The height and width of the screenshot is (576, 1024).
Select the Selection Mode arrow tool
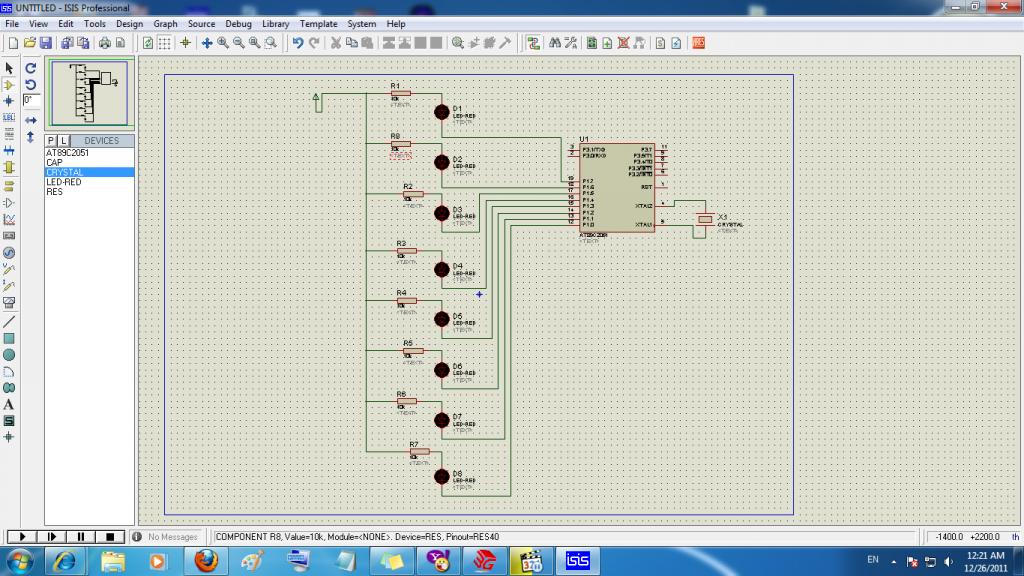tap(9, 68)
